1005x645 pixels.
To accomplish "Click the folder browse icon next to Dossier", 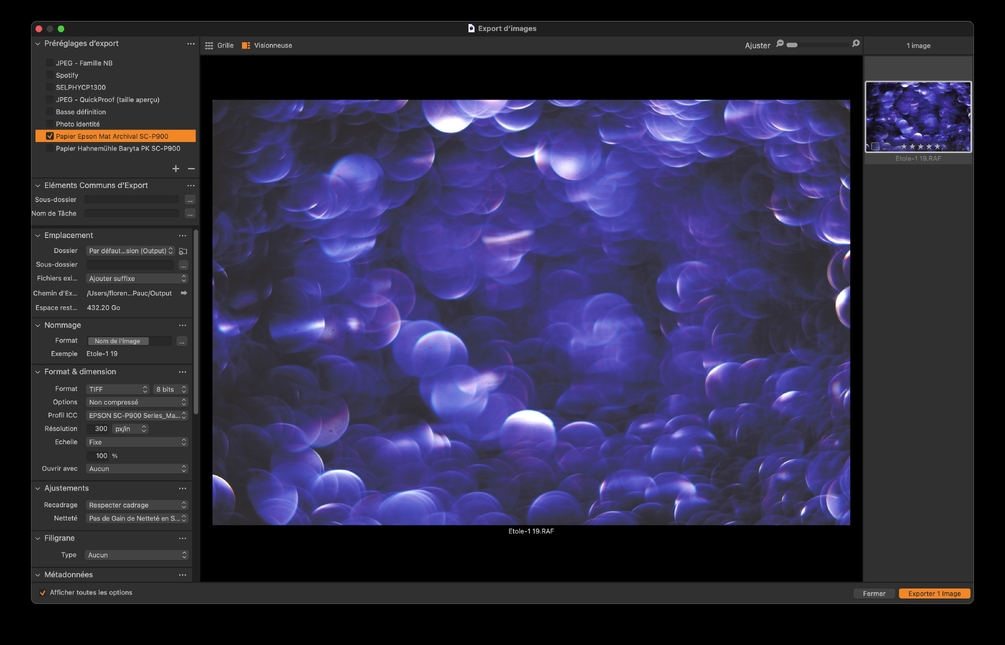I will tap(183, 251).
